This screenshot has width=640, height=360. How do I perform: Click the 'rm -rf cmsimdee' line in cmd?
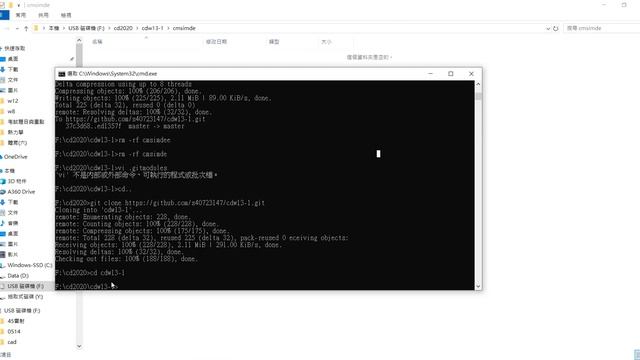click(113, 140)
